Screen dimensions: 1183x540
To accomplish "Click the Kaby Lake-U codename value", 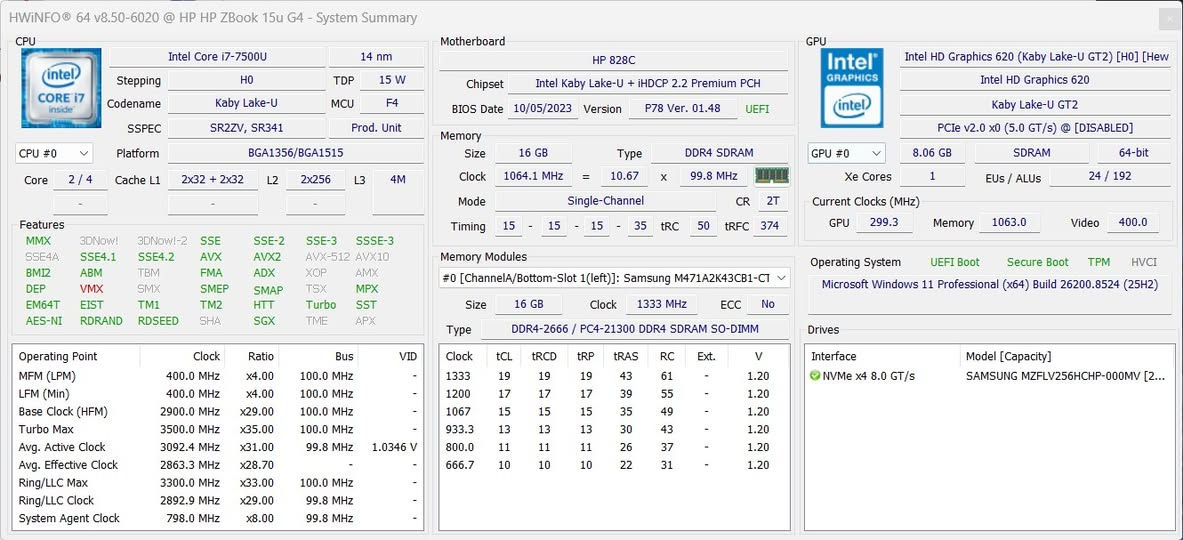I will point(246,103).
